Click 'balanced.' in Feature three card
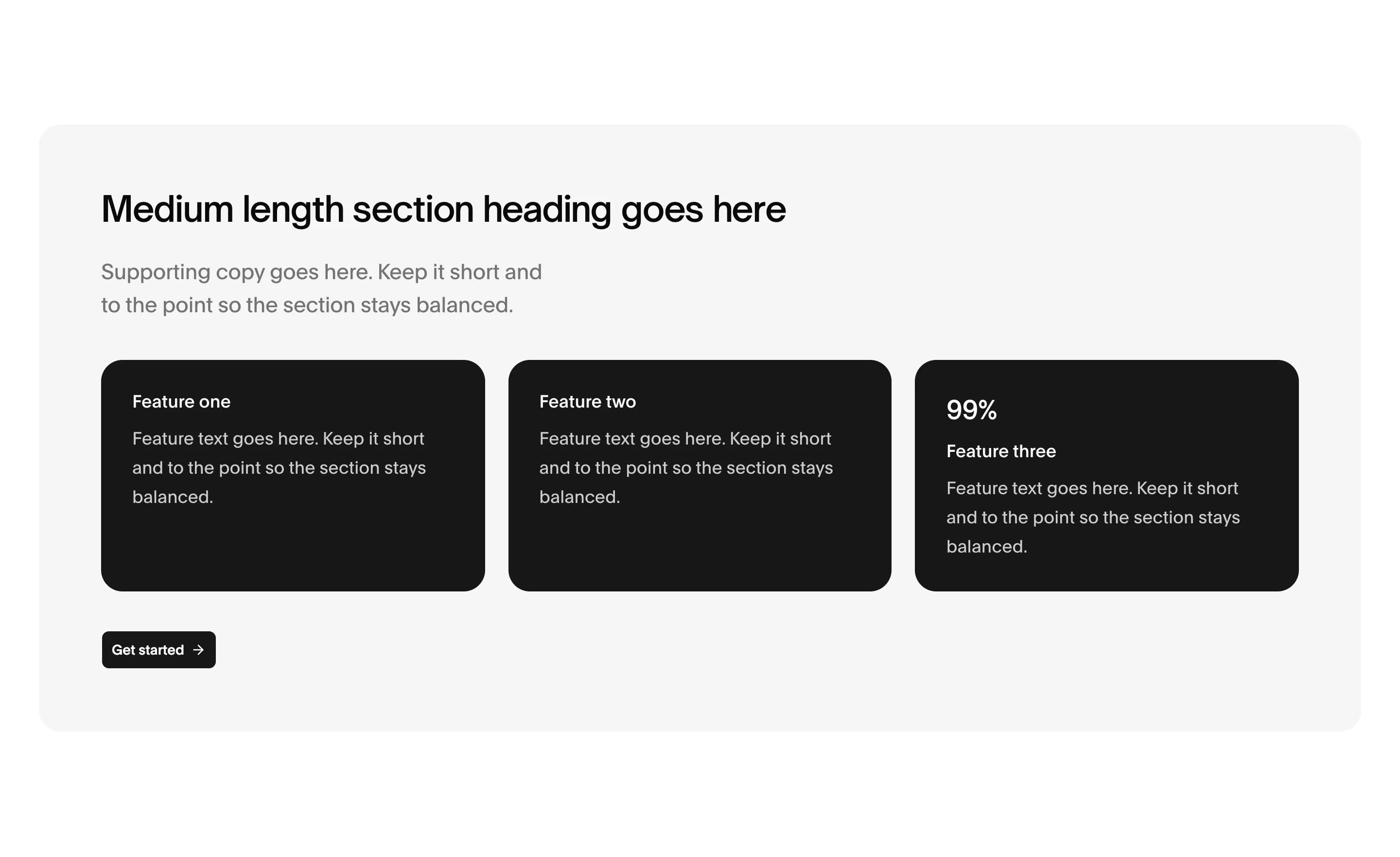 tap(987, 546)
